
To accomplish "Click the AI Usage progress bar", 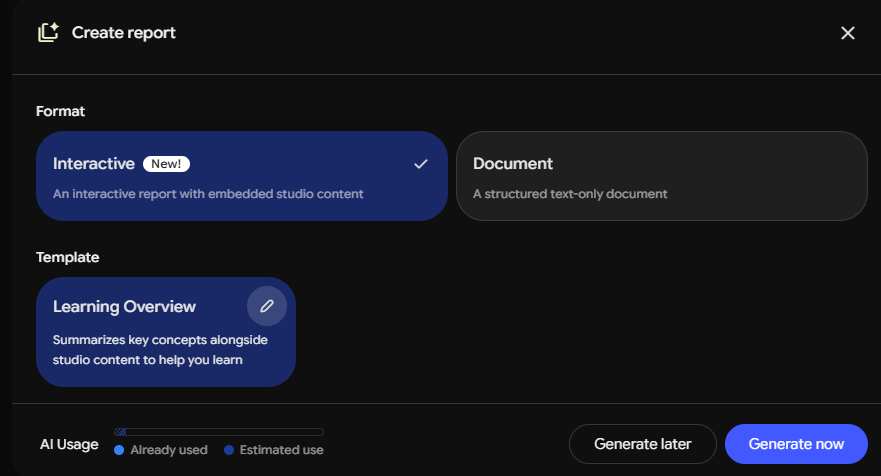I will [219, 432].
